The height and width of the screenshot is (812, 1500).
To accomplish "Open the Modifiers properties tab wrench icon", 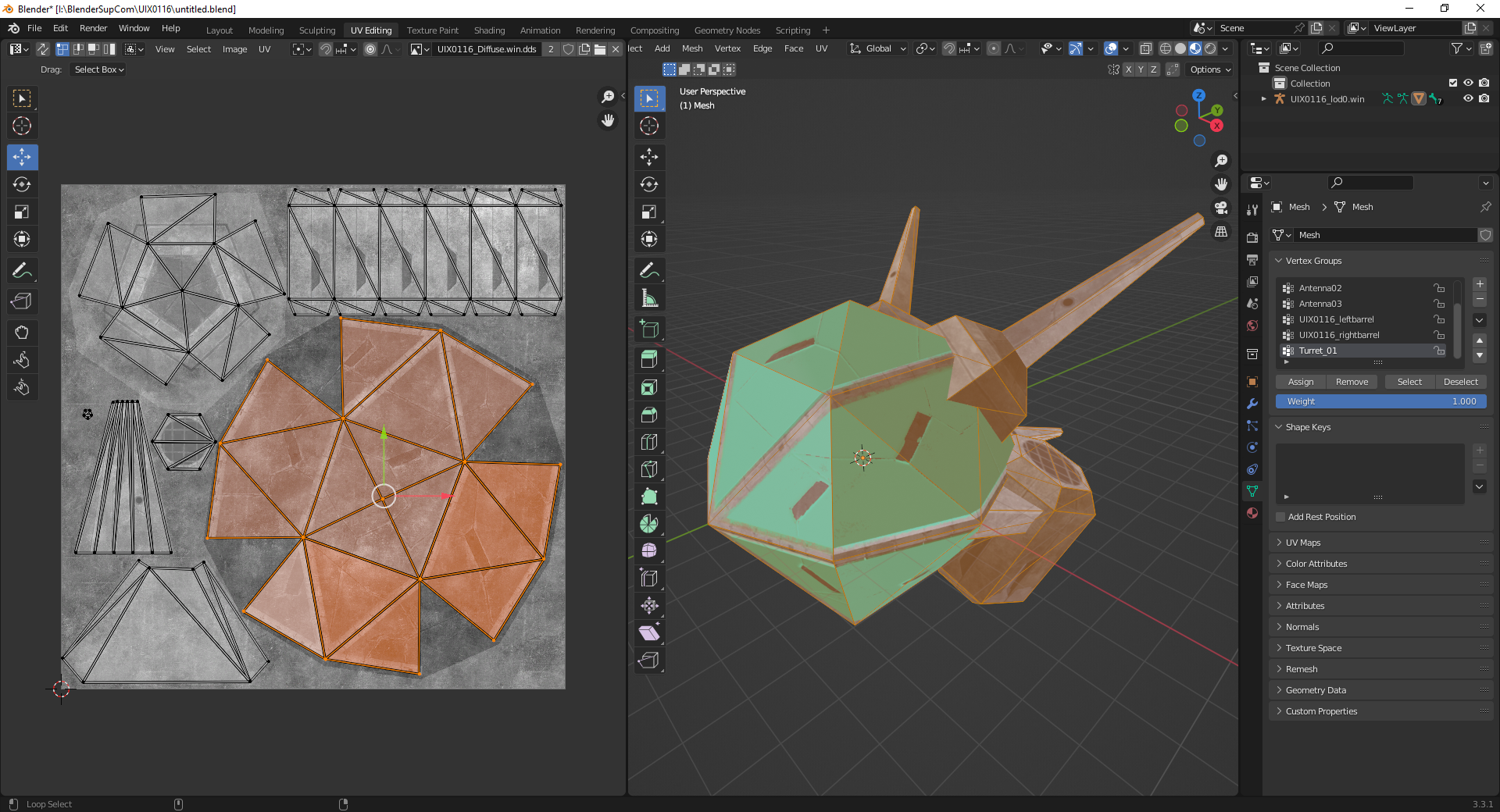I will point(1252,404).
